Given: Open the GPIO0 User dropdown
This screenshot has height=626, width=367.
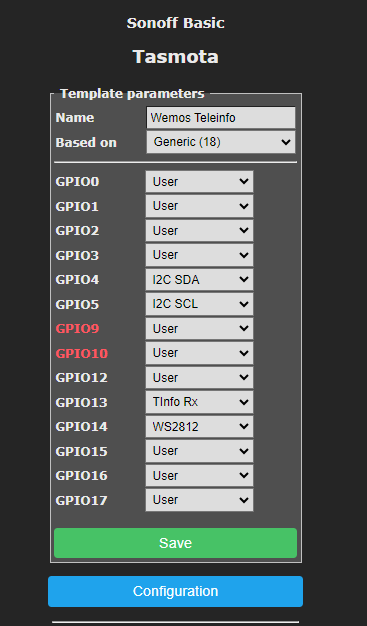Looking at the screenshot, I should (x=199, y=182).
